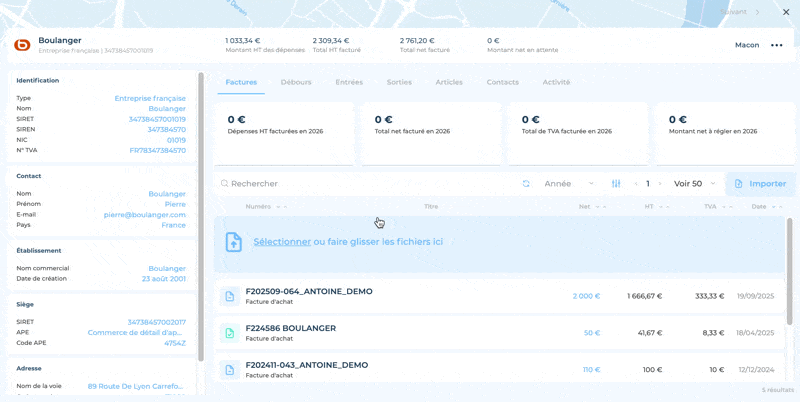Viewport: 800px width, 402px height.
Task: Click the 110 € net amount
Action: (591, 370)
